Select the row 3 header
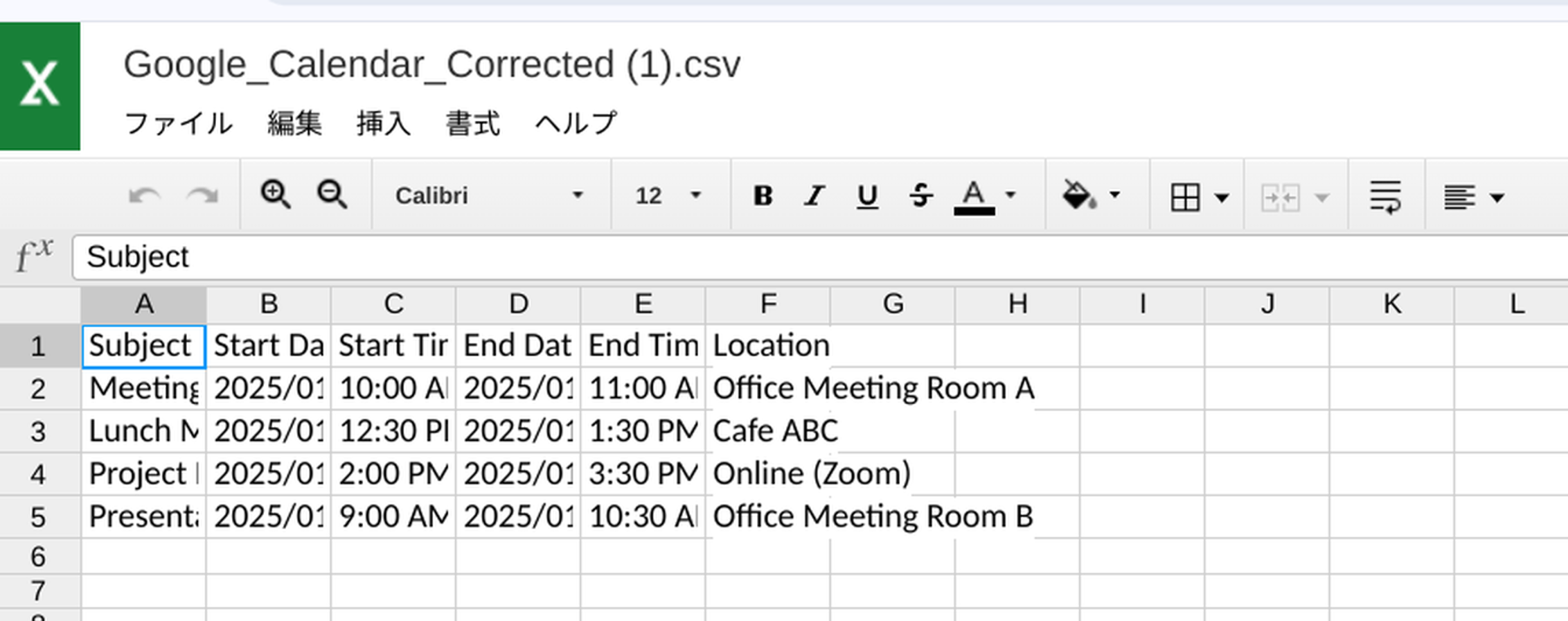1568x621 pixels. click(x=39, y=432)
